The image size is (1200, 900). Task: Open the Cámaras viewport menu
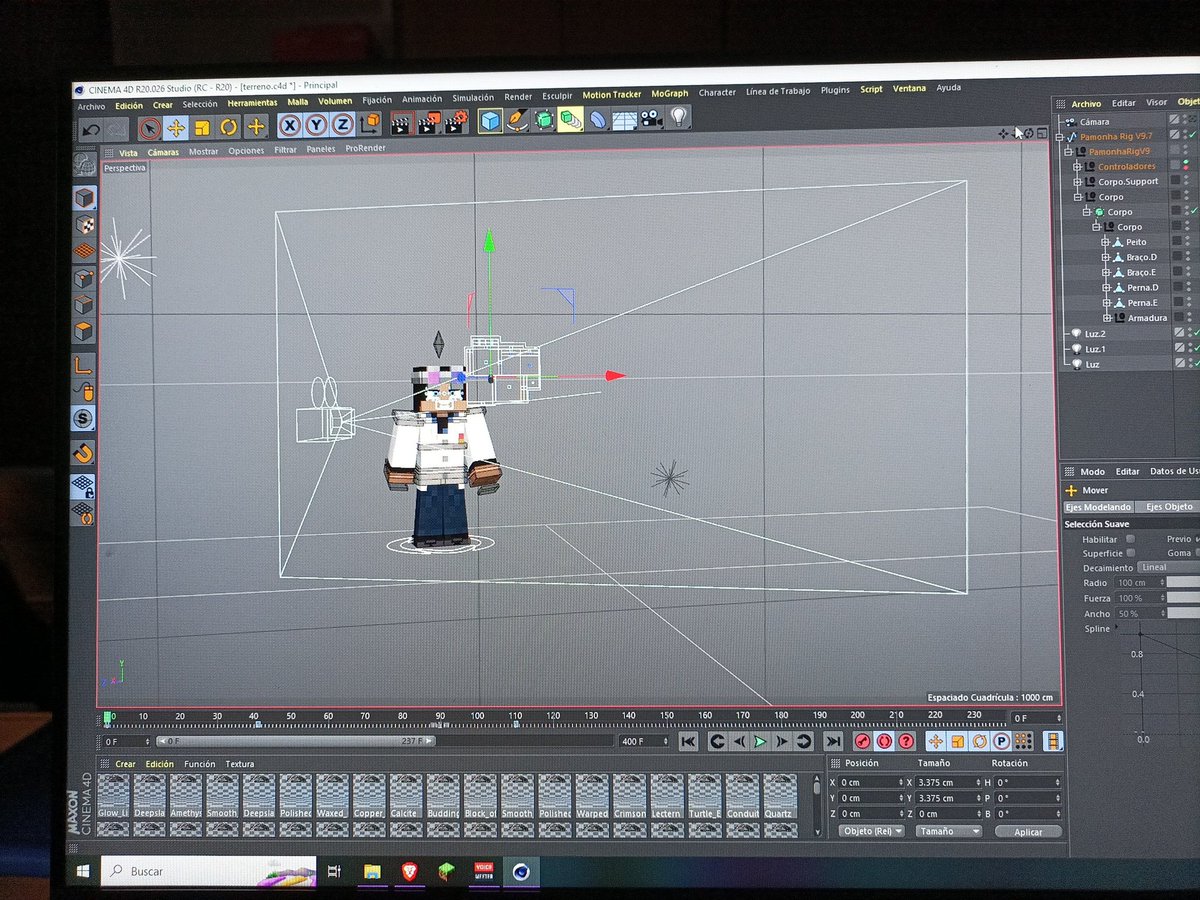[163, 152]
